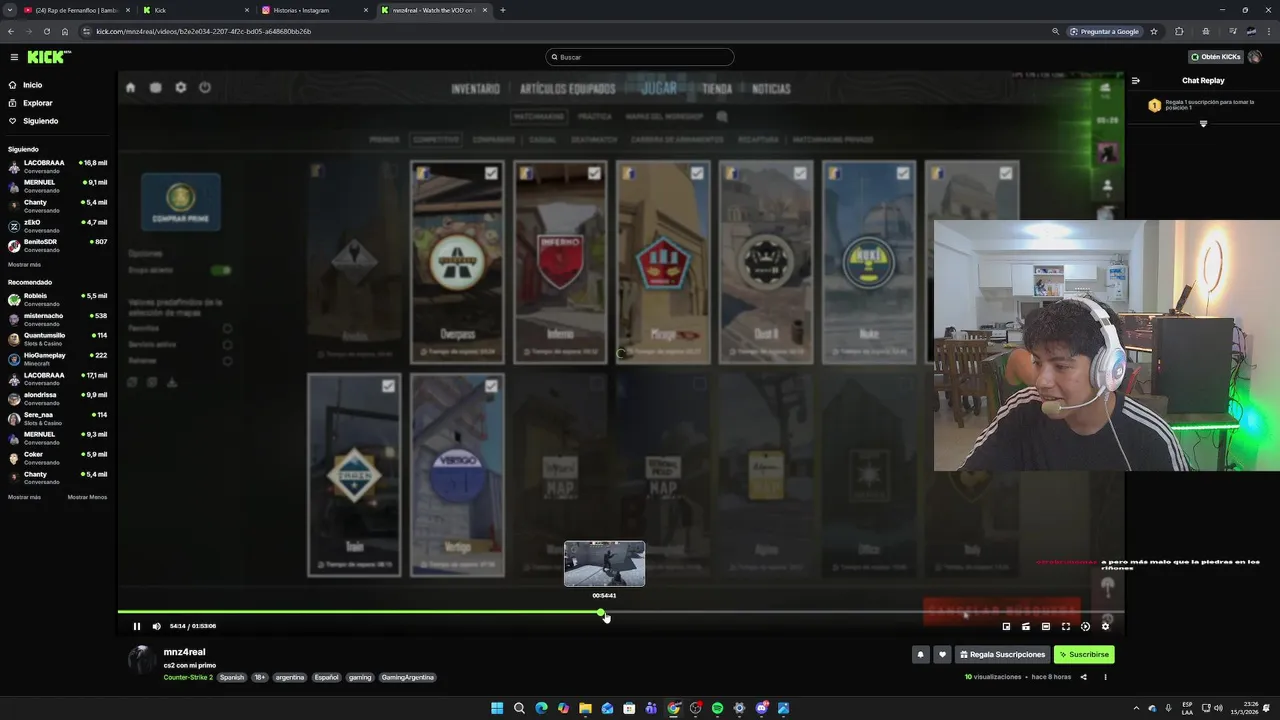Open BenitoSDR channel in the sidebar

(x=58, y=245)
